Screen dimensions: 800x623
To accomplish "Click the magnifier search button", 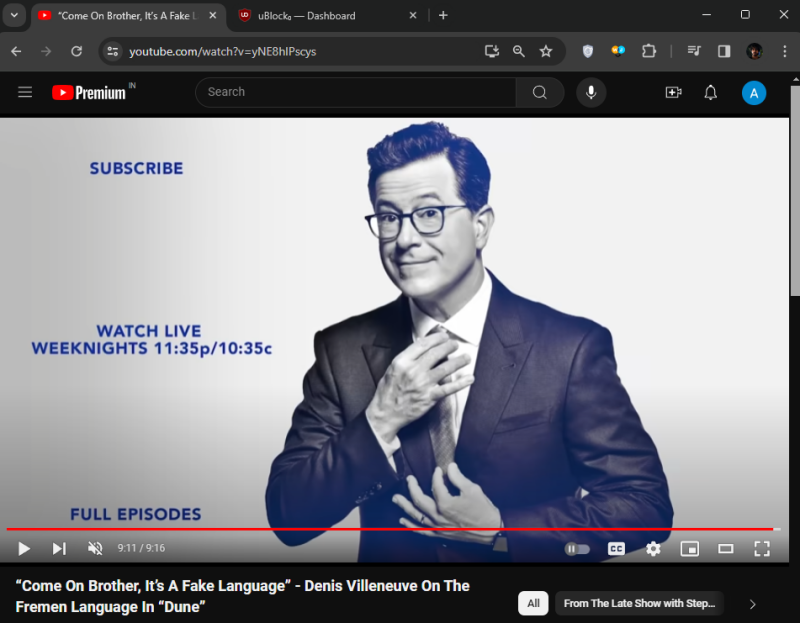I will [540, 92].
